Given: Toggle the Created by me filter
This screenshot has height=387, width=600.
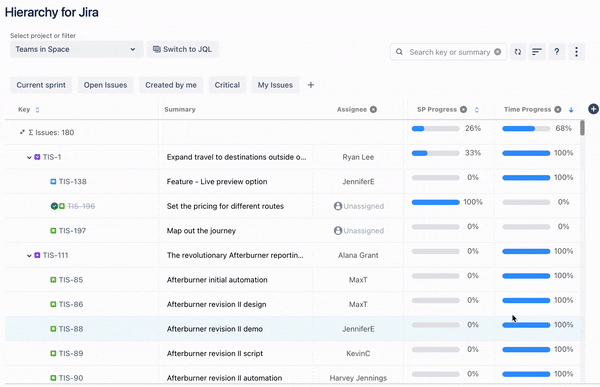Looking at the screenshot, I should (171, 85).
